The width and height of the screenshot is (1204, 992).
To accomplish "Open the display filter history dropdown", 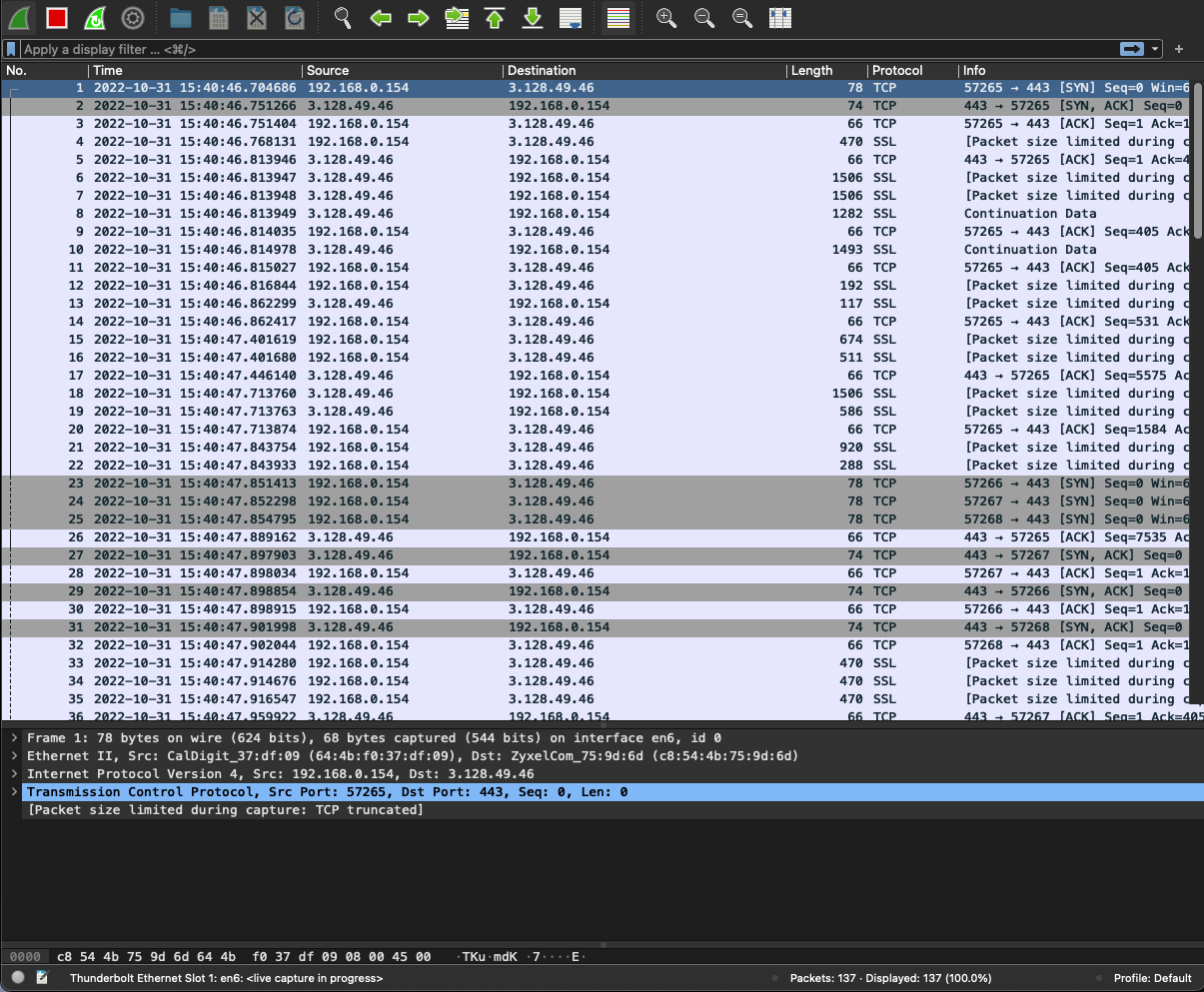I will tap(1156, 49).
